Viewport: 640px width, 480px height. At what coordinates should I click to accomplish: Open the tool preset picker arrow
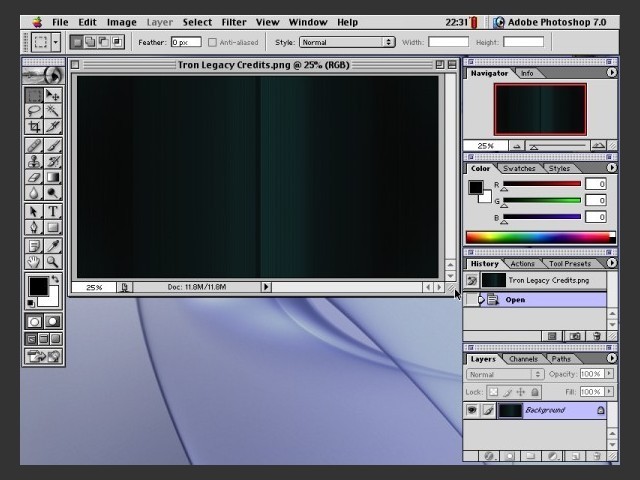click(56, 42)
